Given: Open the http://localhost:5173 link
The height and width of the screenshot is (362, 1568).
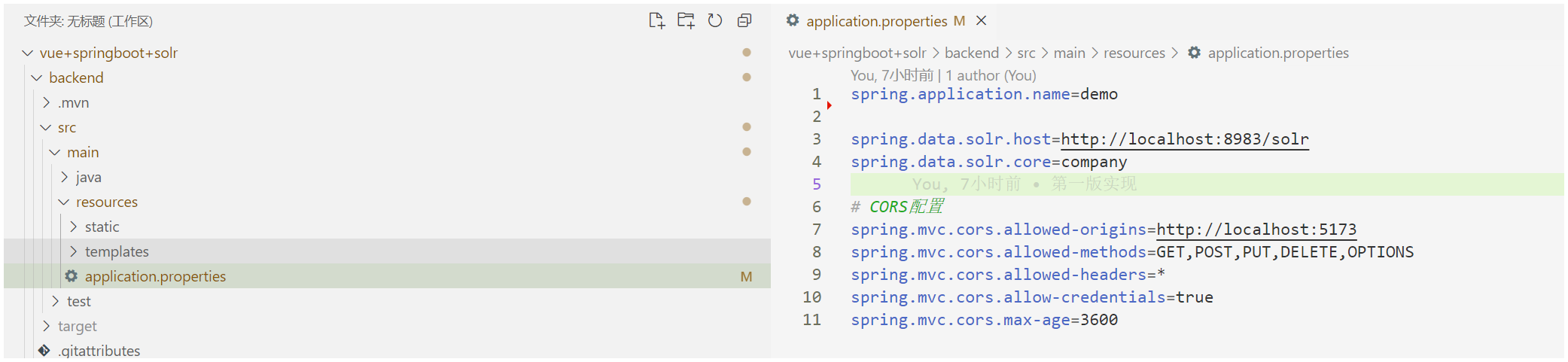Looking at the screenshot, I should point(1256,230).
